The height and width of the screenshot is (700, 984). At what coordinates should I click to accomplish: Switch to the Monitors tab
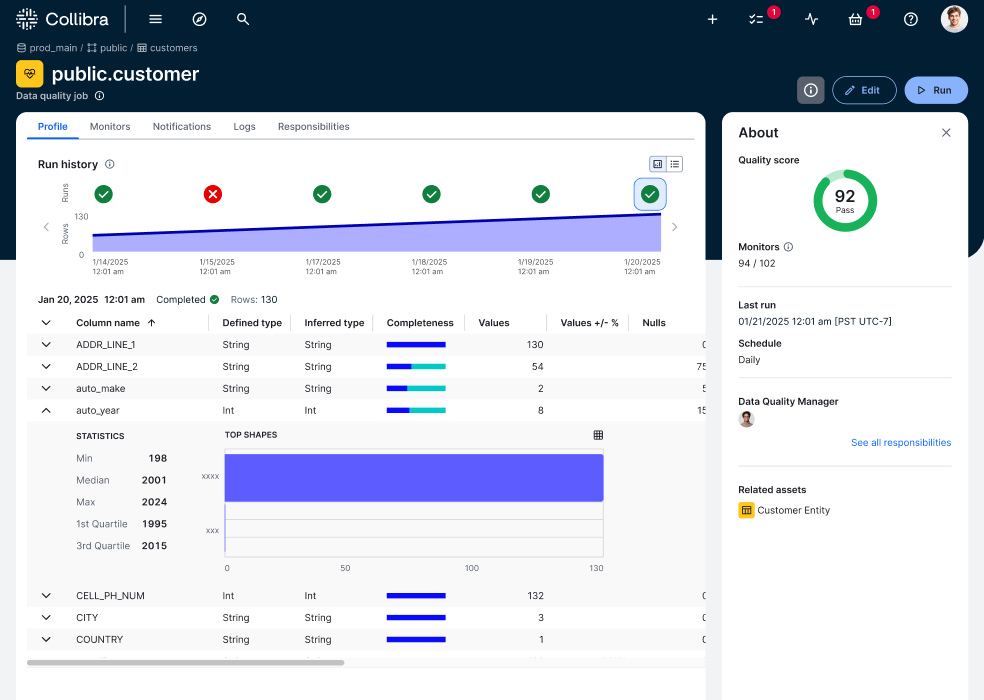pyautogui.click(x=110, y=126)
